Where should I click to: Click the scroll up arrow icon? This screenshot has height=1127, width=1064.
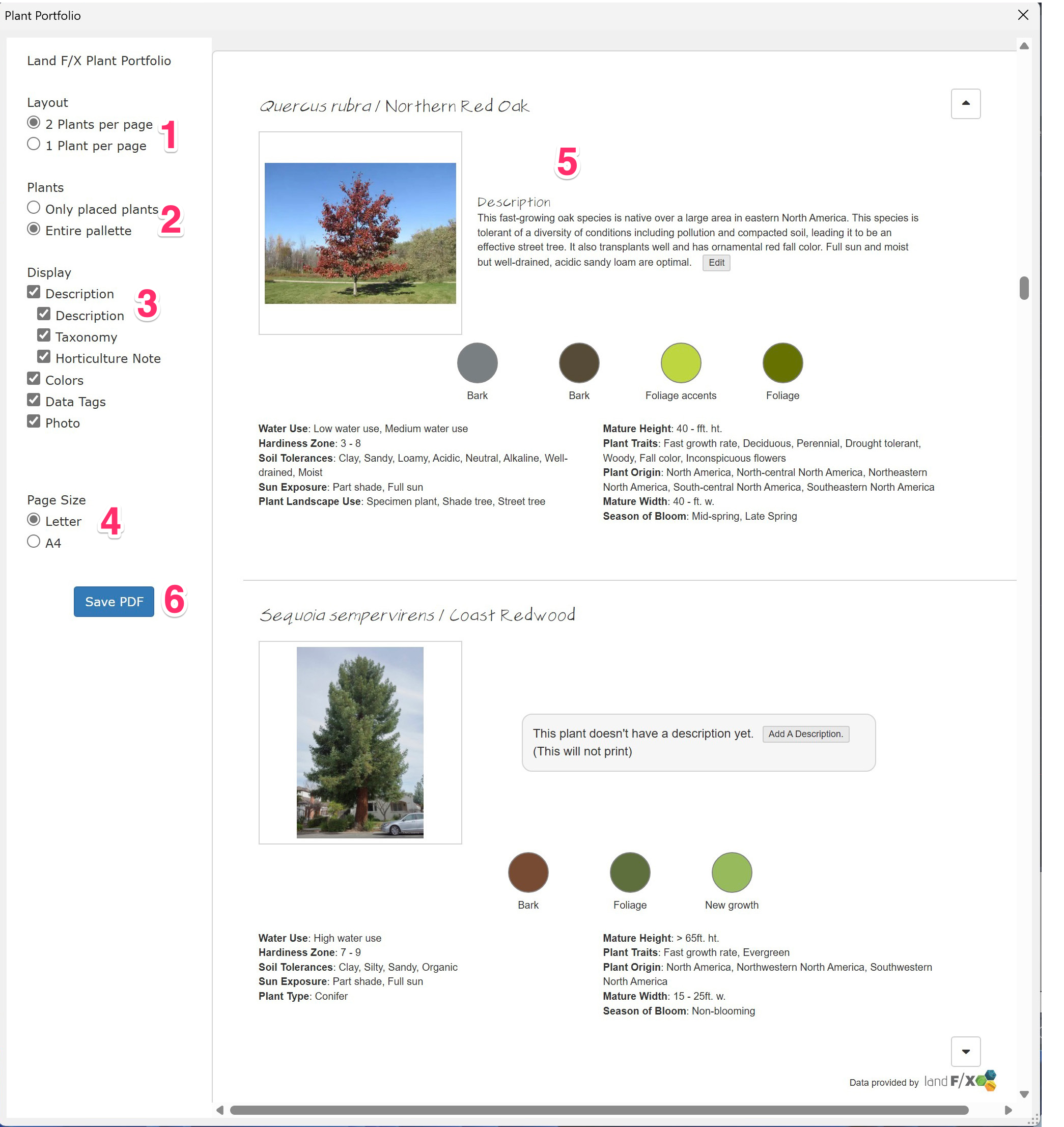[966, 104]
